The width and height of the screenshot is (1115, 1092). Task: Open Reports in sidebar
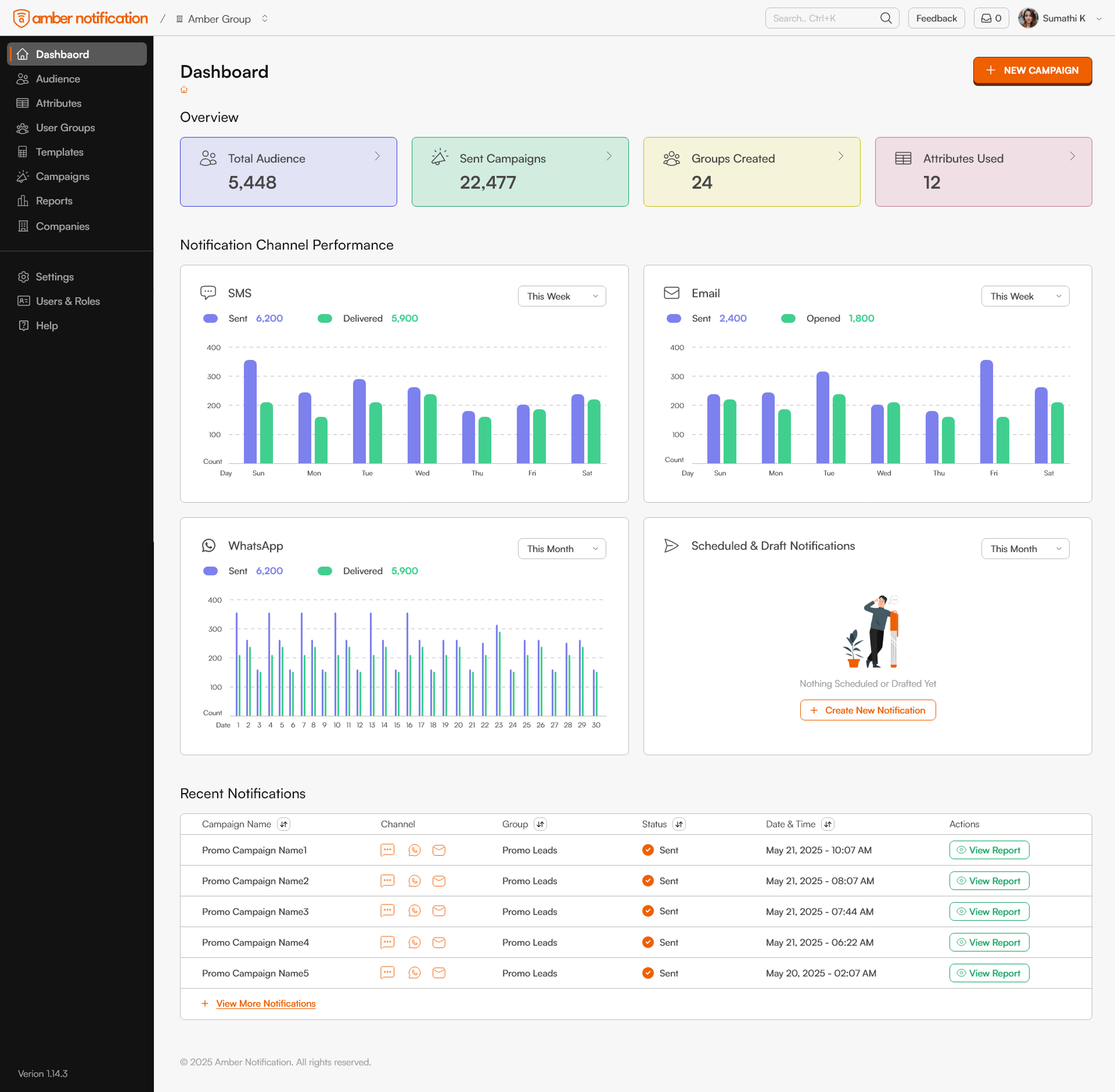point(77,200)
